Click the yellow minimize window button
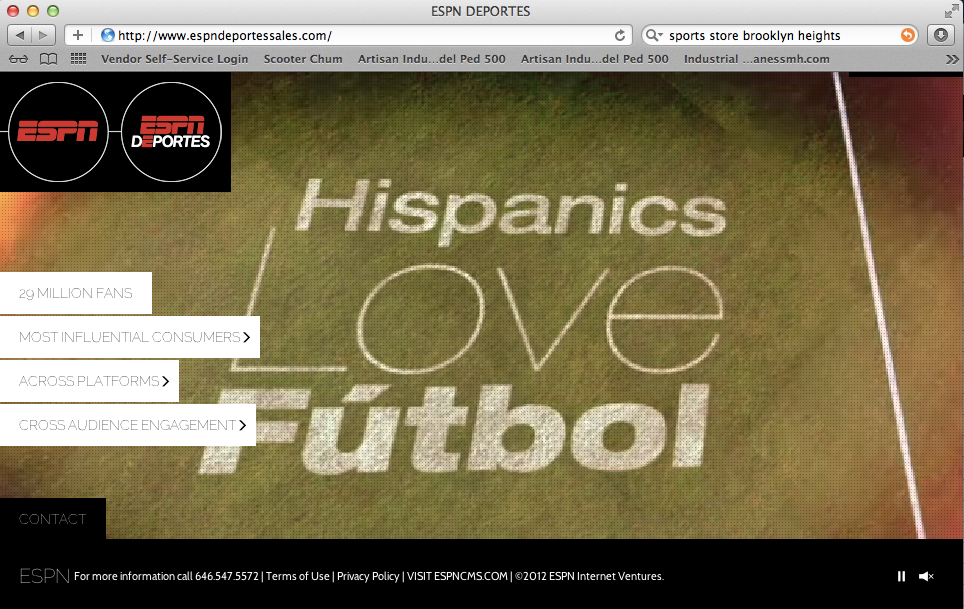 point(33,10)
